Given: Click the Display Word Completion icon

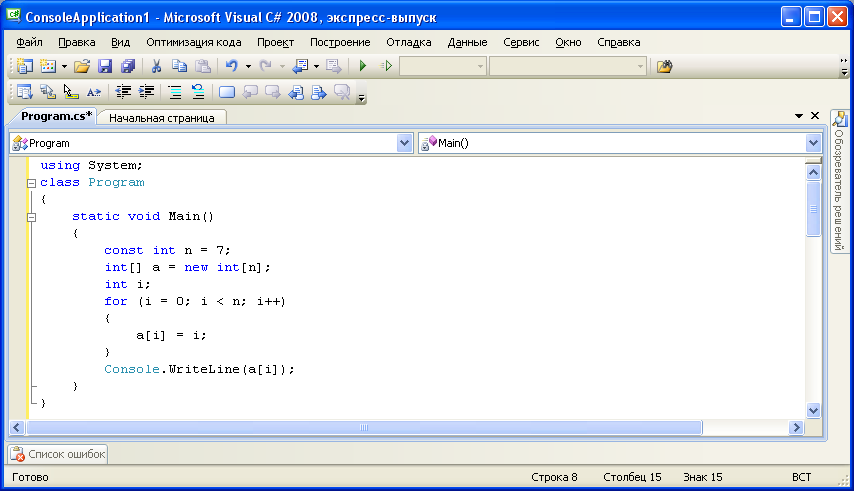Looking at the screenshot, I should (94, 92).
